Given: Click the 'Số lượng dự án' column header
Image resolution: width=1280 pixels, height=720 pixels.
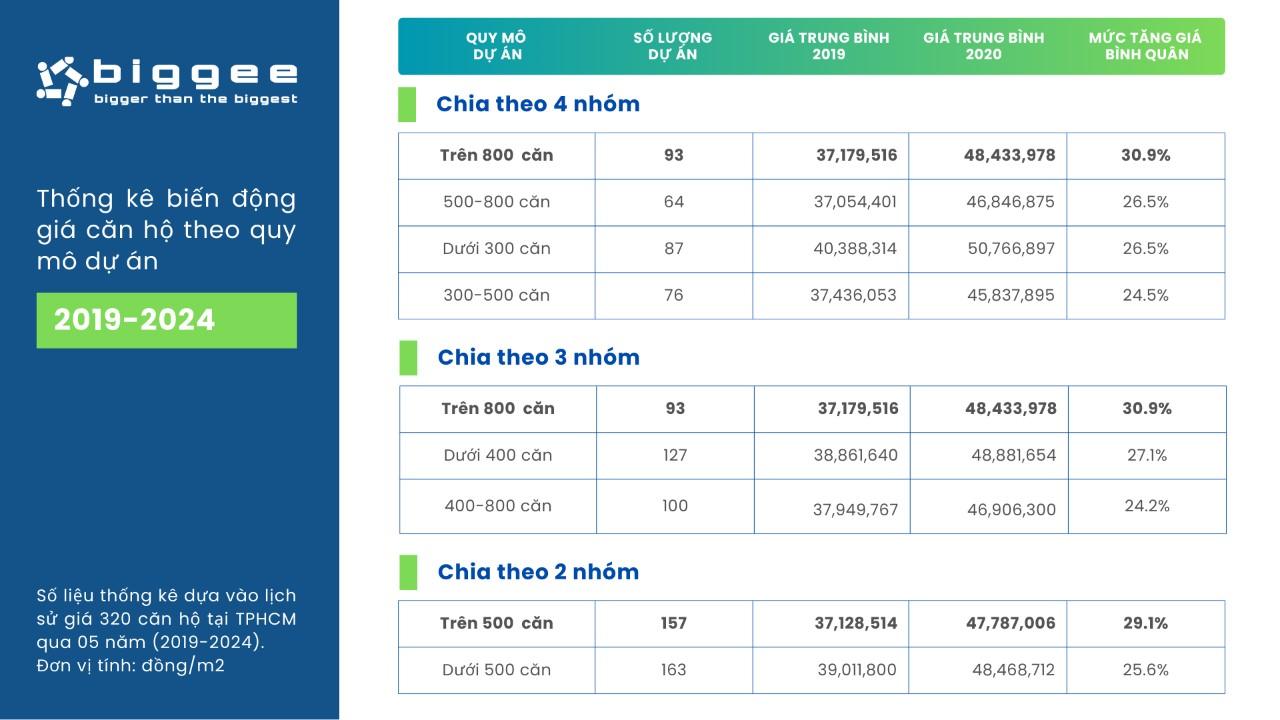Looking at the screenshot, I should click(672, 46).
